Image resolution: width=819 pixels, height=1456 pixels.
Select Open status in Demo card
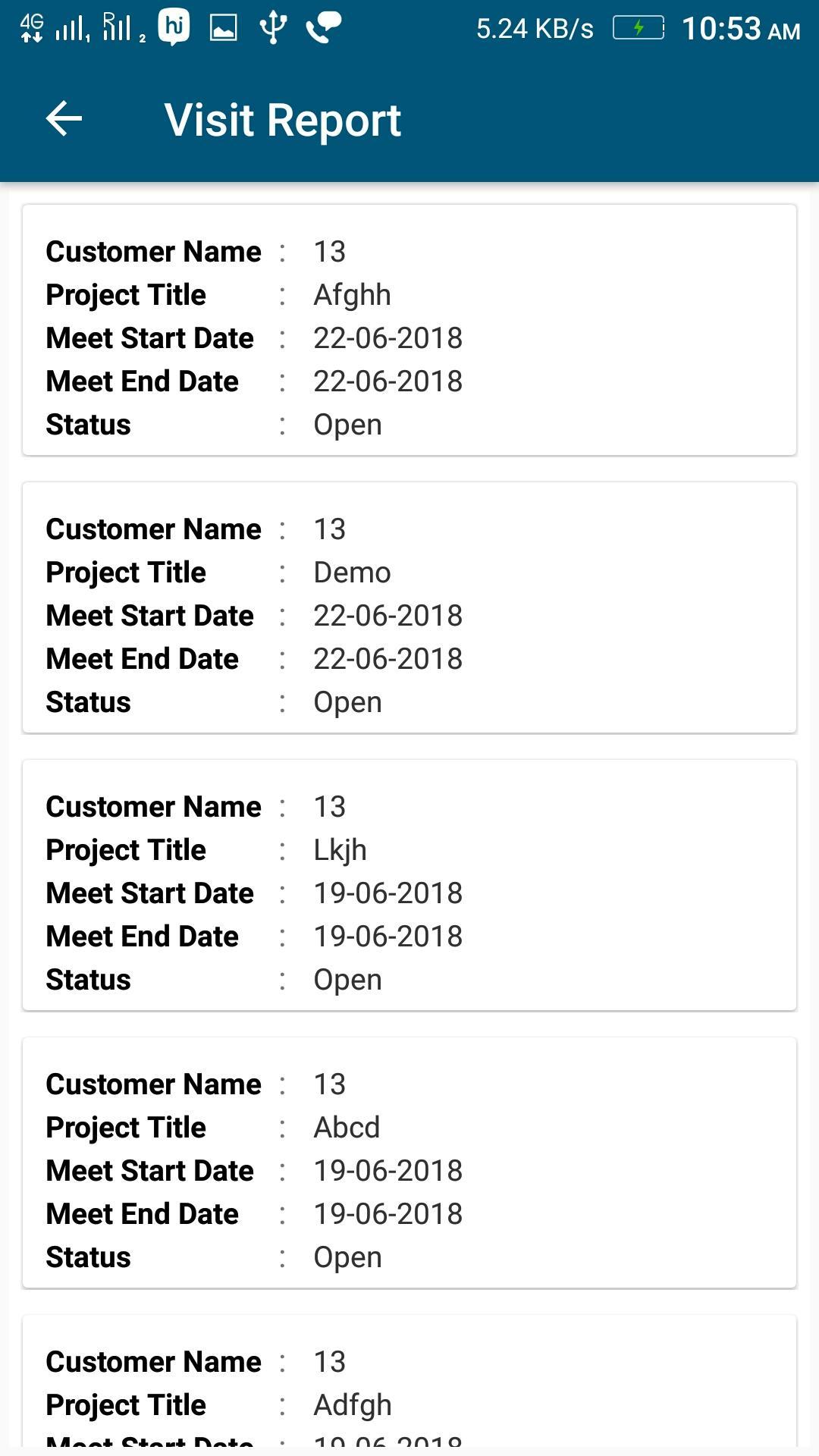pyautogui.click(x=347, y=702)
